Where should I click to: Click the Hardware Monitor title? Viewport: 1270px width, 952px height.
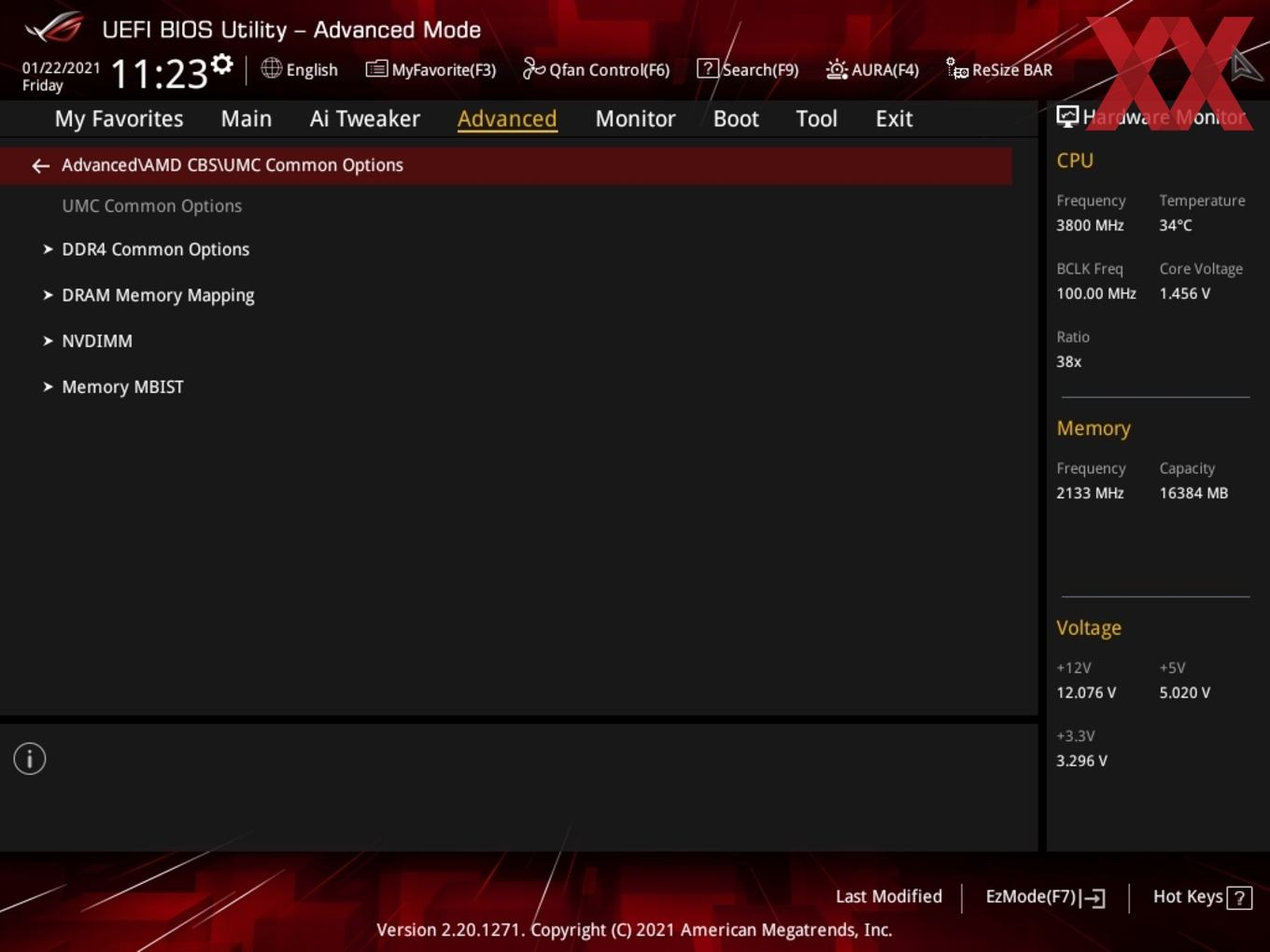pos(1164,117)
